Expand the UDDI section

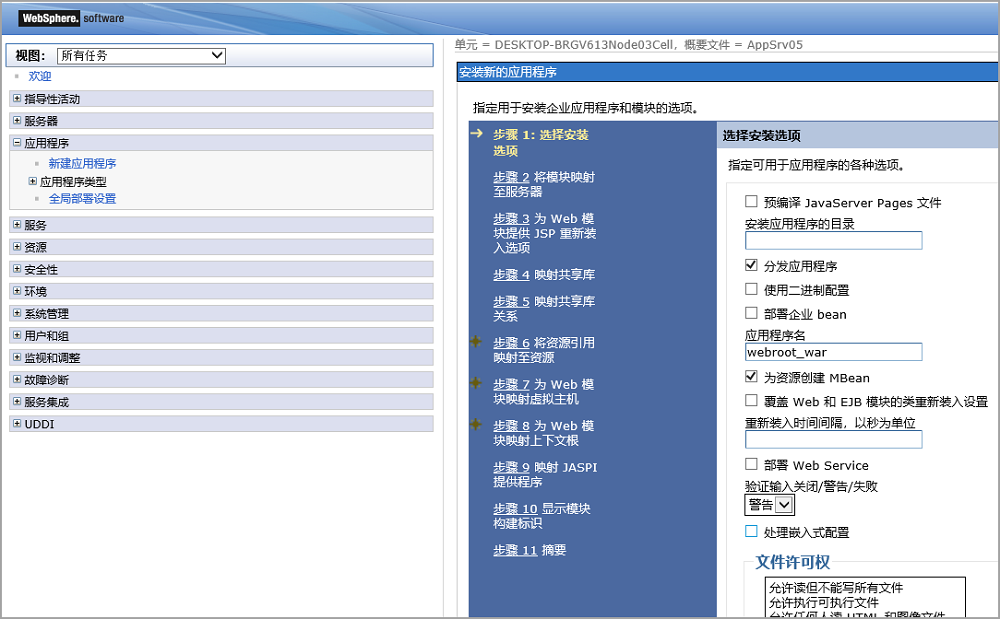pos(17,423)
